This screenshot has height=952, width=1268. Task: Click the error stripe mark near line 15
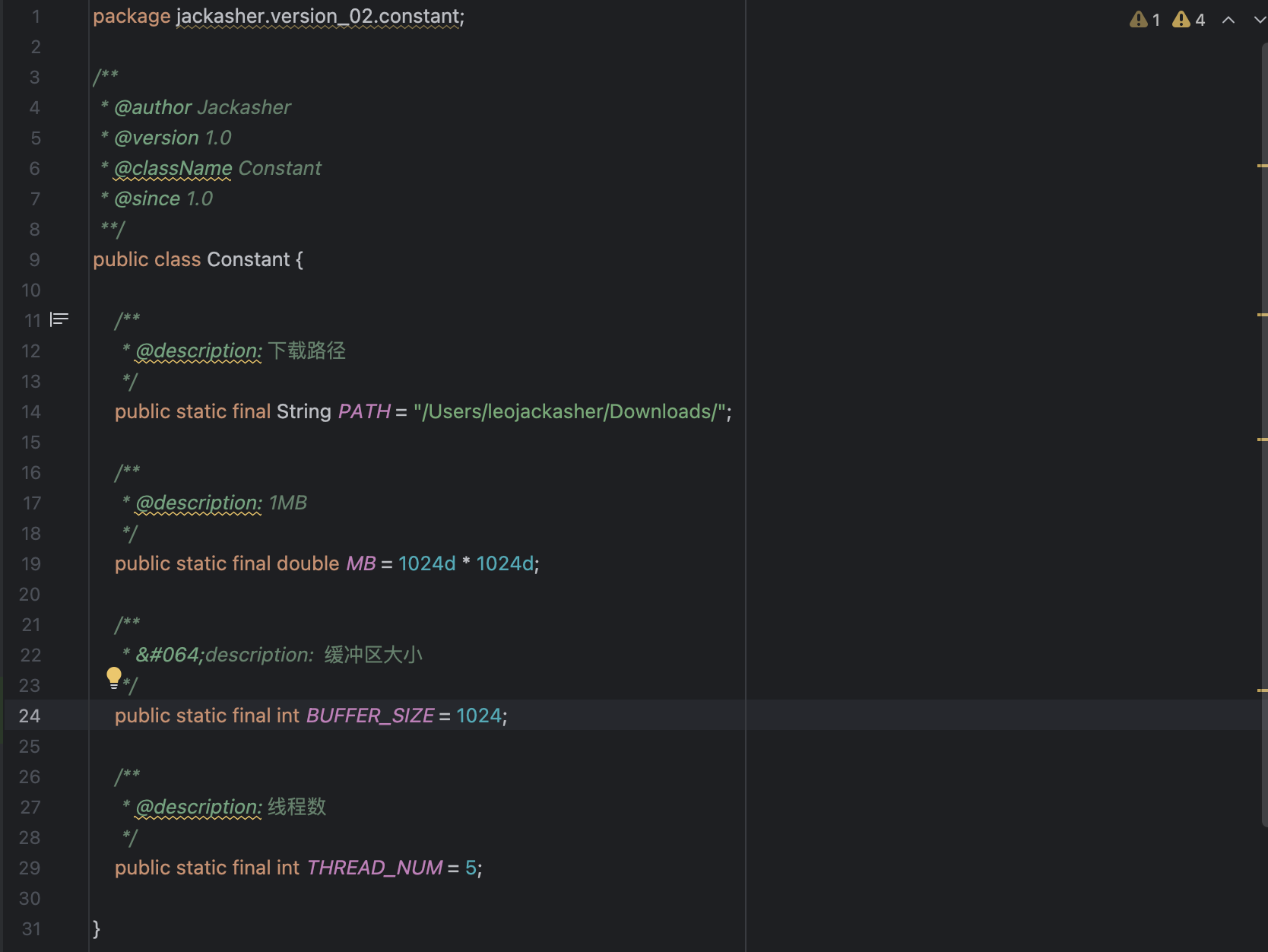[1262, 440]
